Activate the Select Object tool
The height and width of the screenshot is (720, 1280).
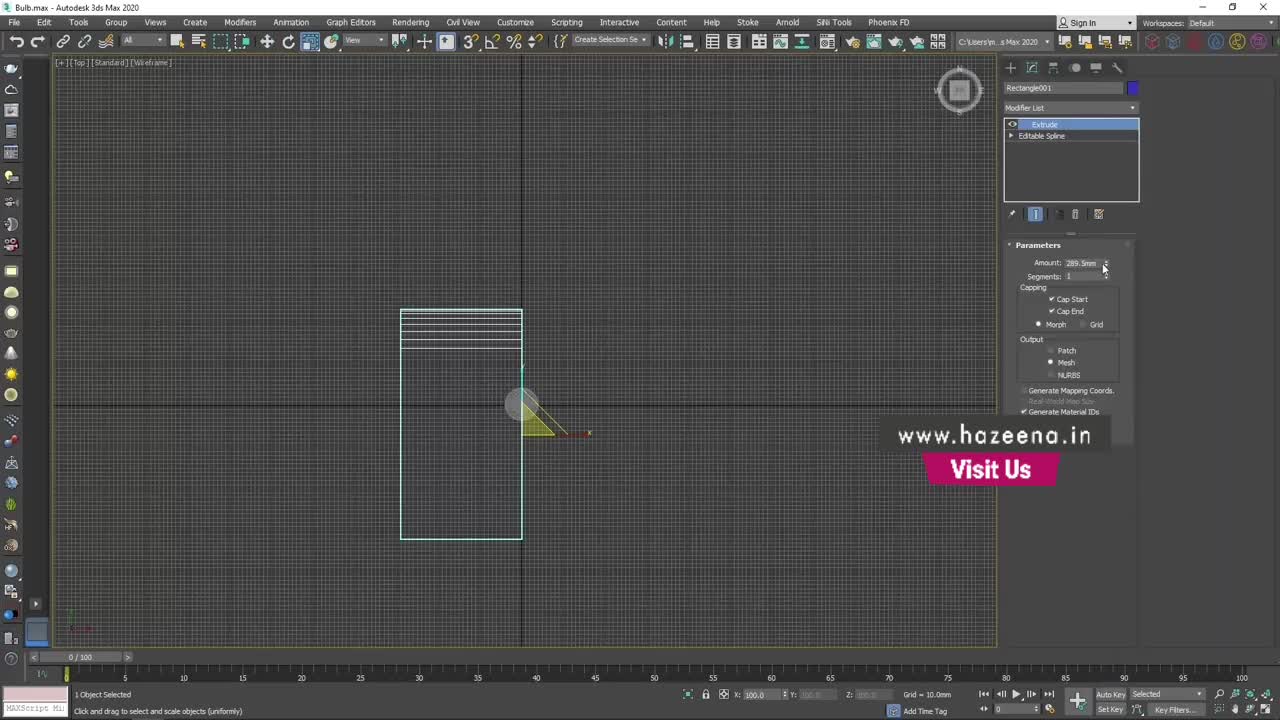[177, 41]
